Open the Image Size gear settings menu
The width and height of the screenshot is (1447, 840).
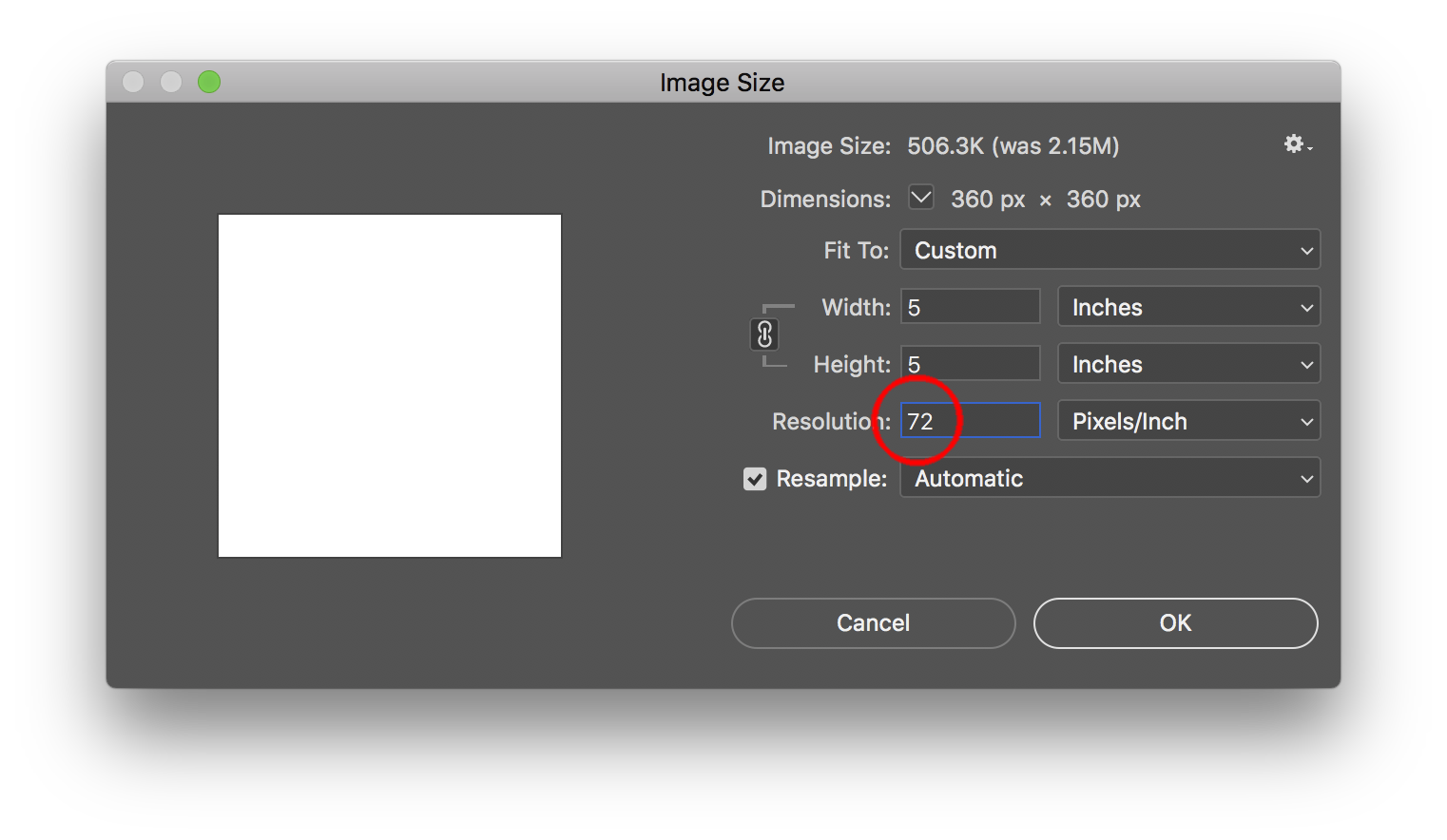[x=1297, y=144]
